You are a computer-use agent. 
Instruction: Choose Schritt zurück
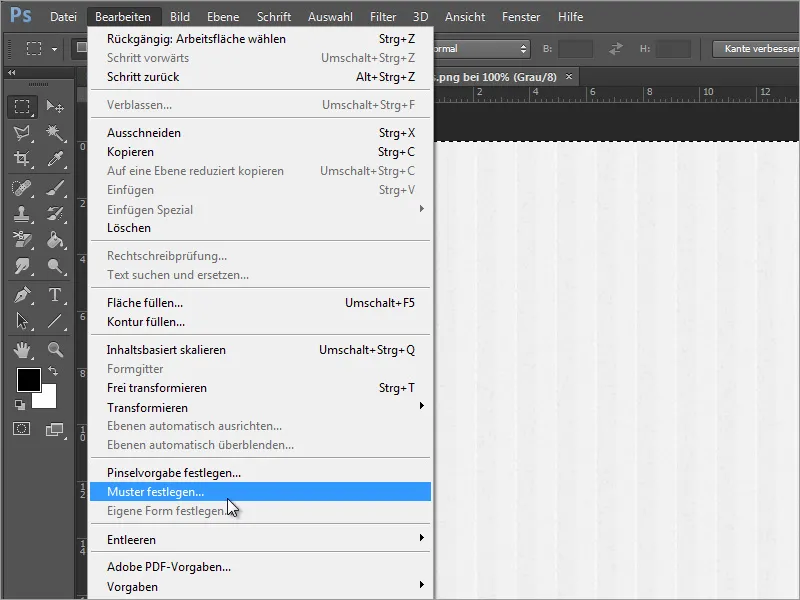(x=260, y=77)
